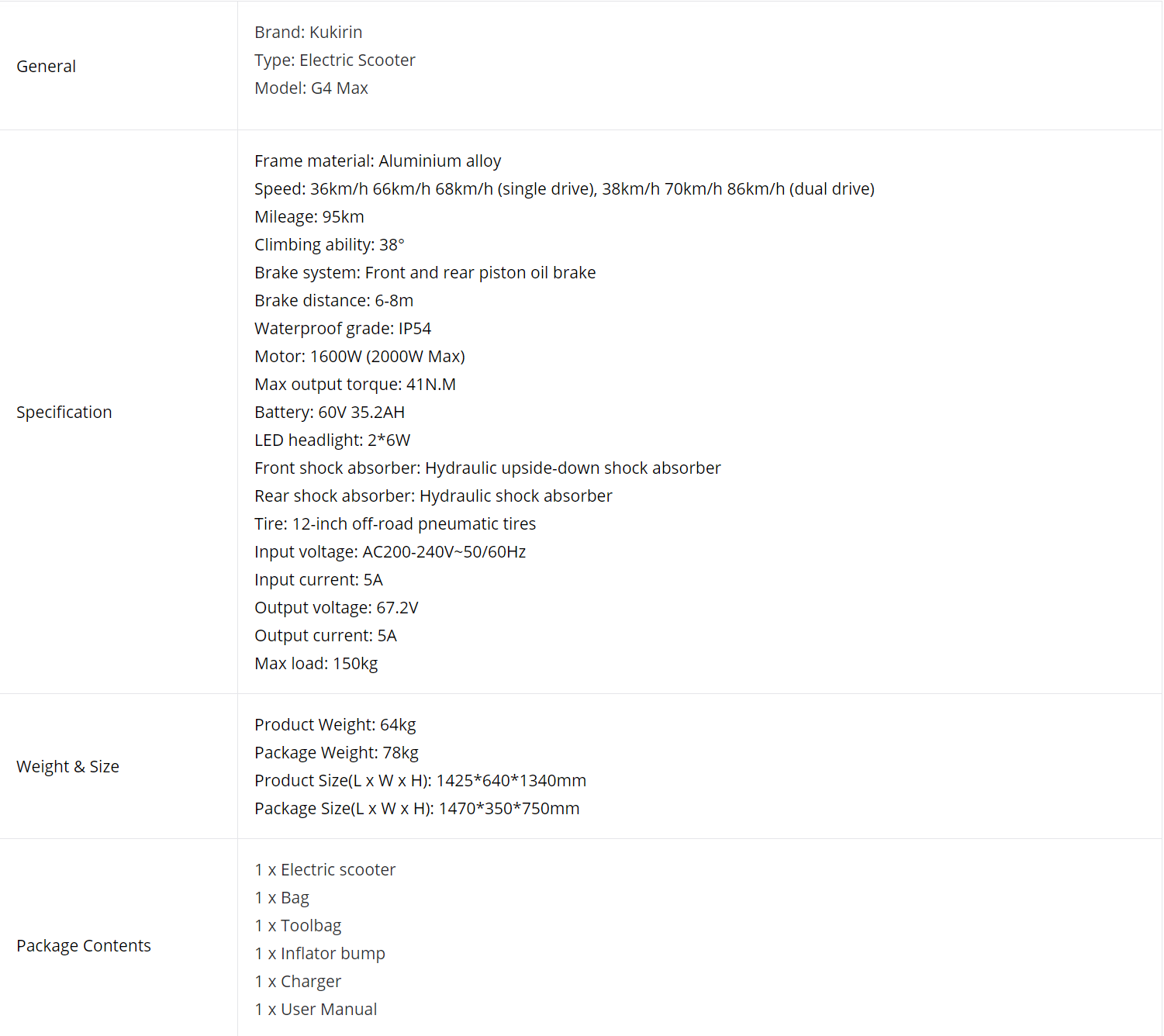This screenshot has height=1036, width=1164.
Task: Select the 1 x User Manual item
Action: coord(316,1010)
